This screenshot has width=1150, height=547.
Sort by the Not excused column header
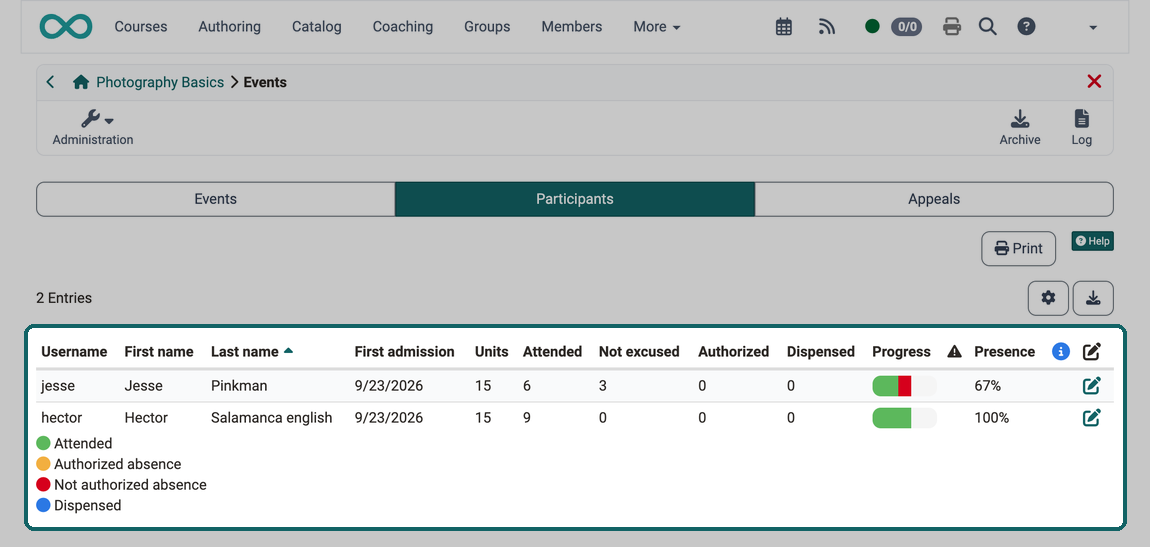click(639, 352)
